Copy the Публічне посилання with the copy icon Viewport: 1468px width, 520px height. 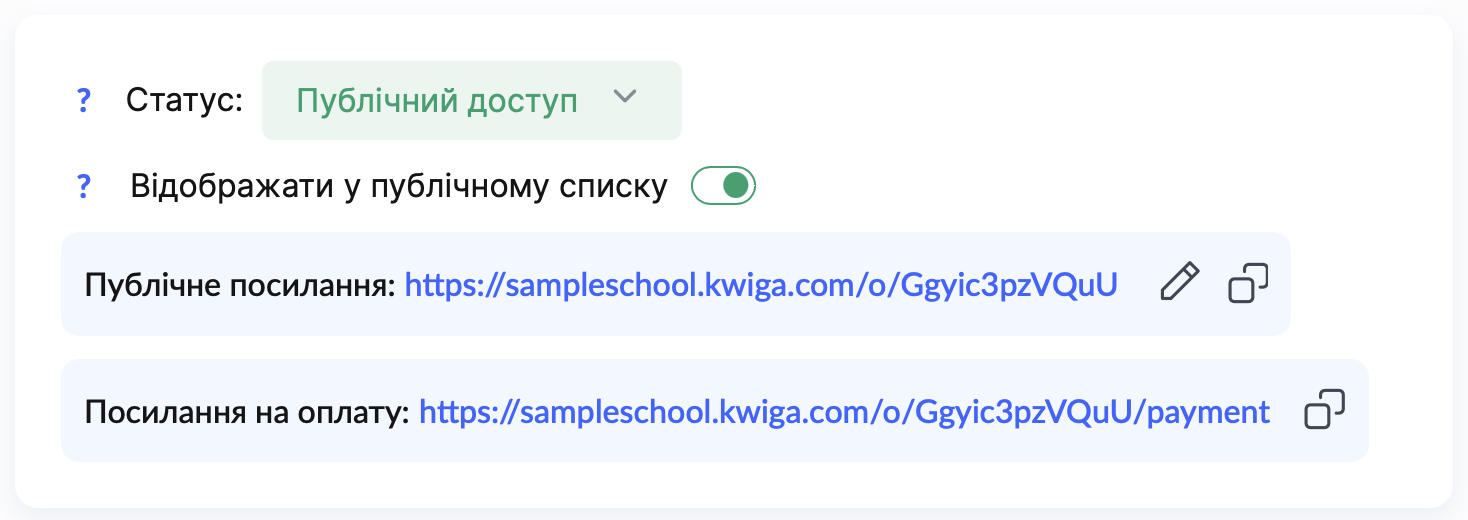[x=1247, y=283]
